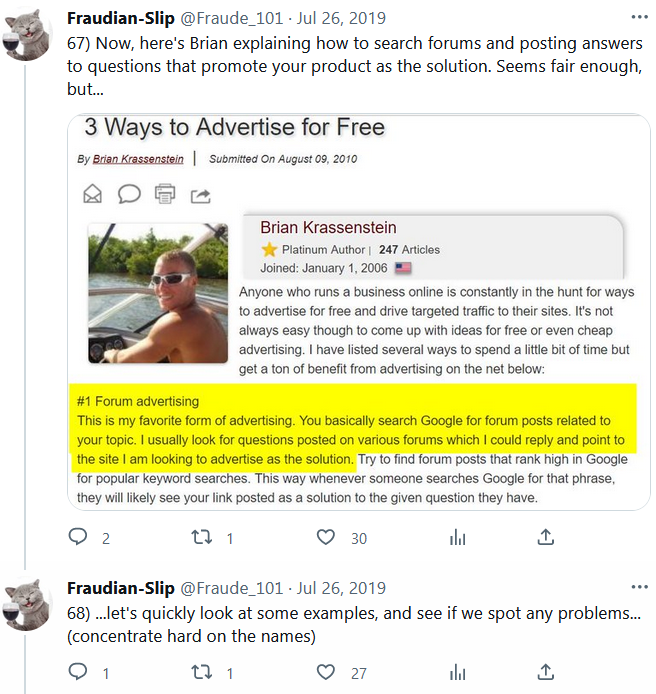This screenshot has width=656, height=694.
Task: Retweet the tweet numbered 67
Action: [x=201, y=537]
